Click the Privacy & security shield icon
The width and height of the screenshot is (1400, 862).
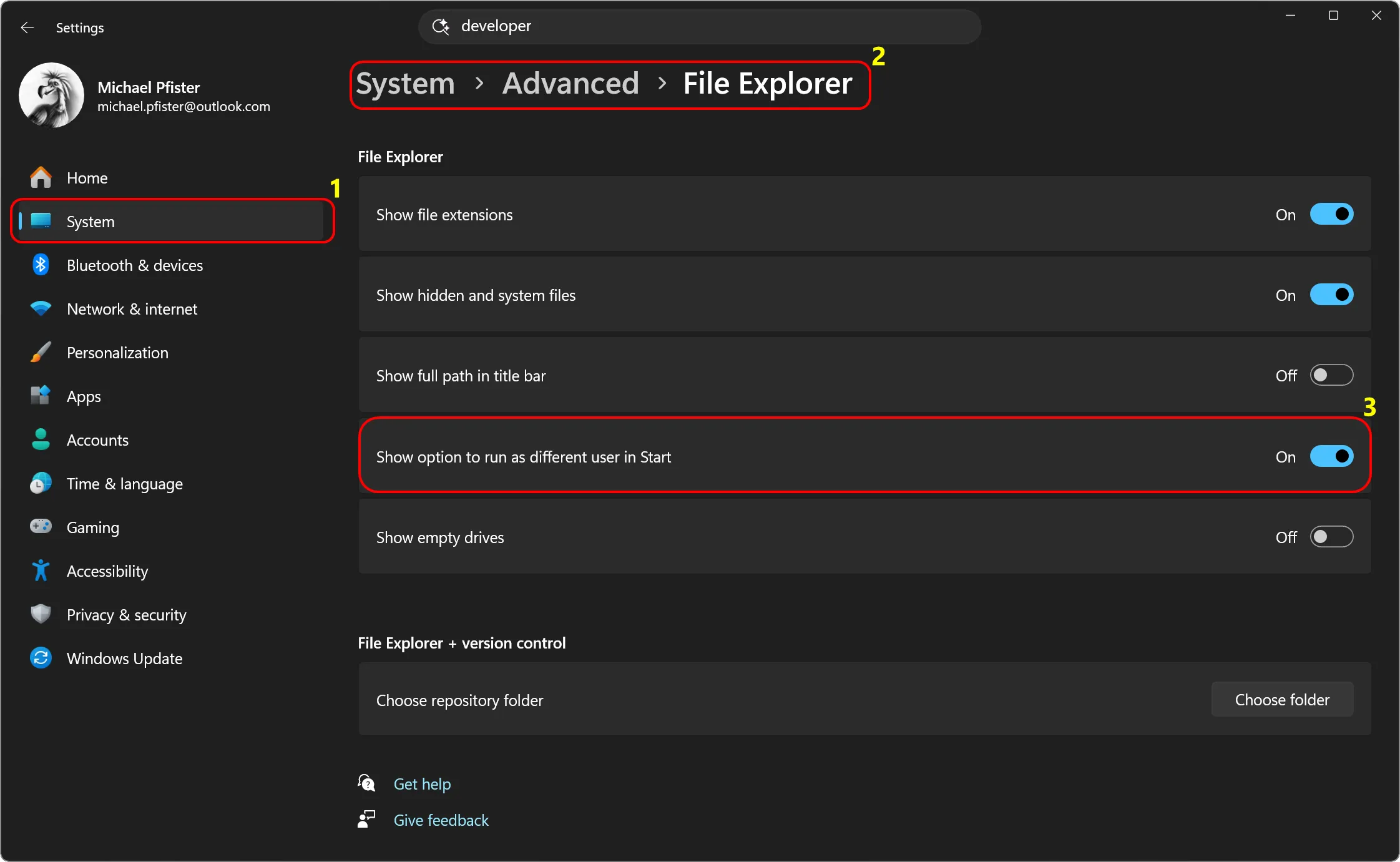click(x=41, y=614)
